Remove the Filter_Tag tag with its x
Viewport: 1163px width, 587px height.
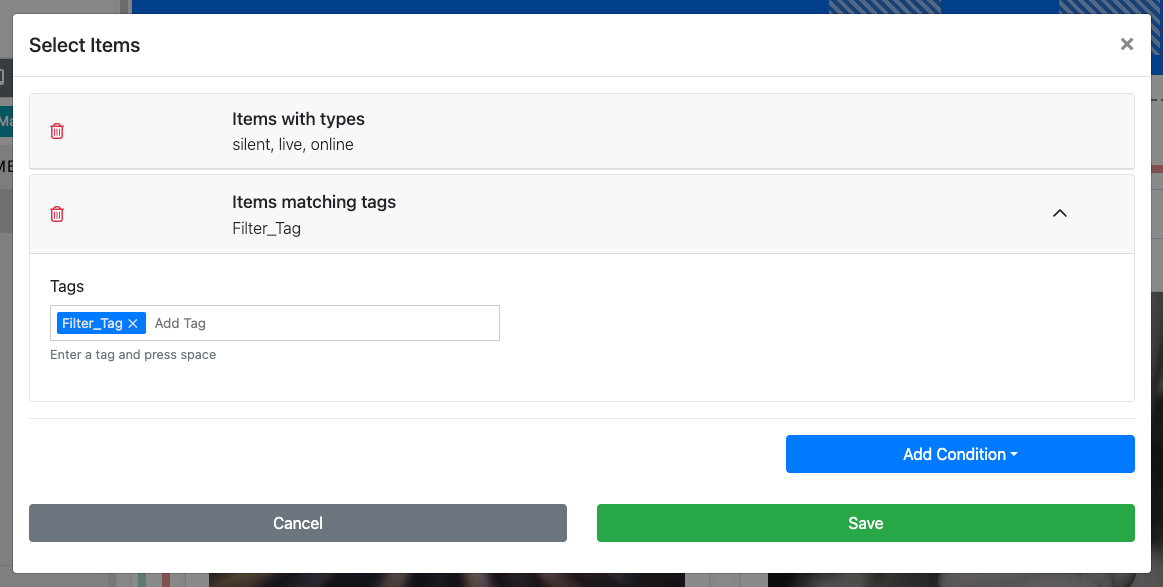click(133, 323)
